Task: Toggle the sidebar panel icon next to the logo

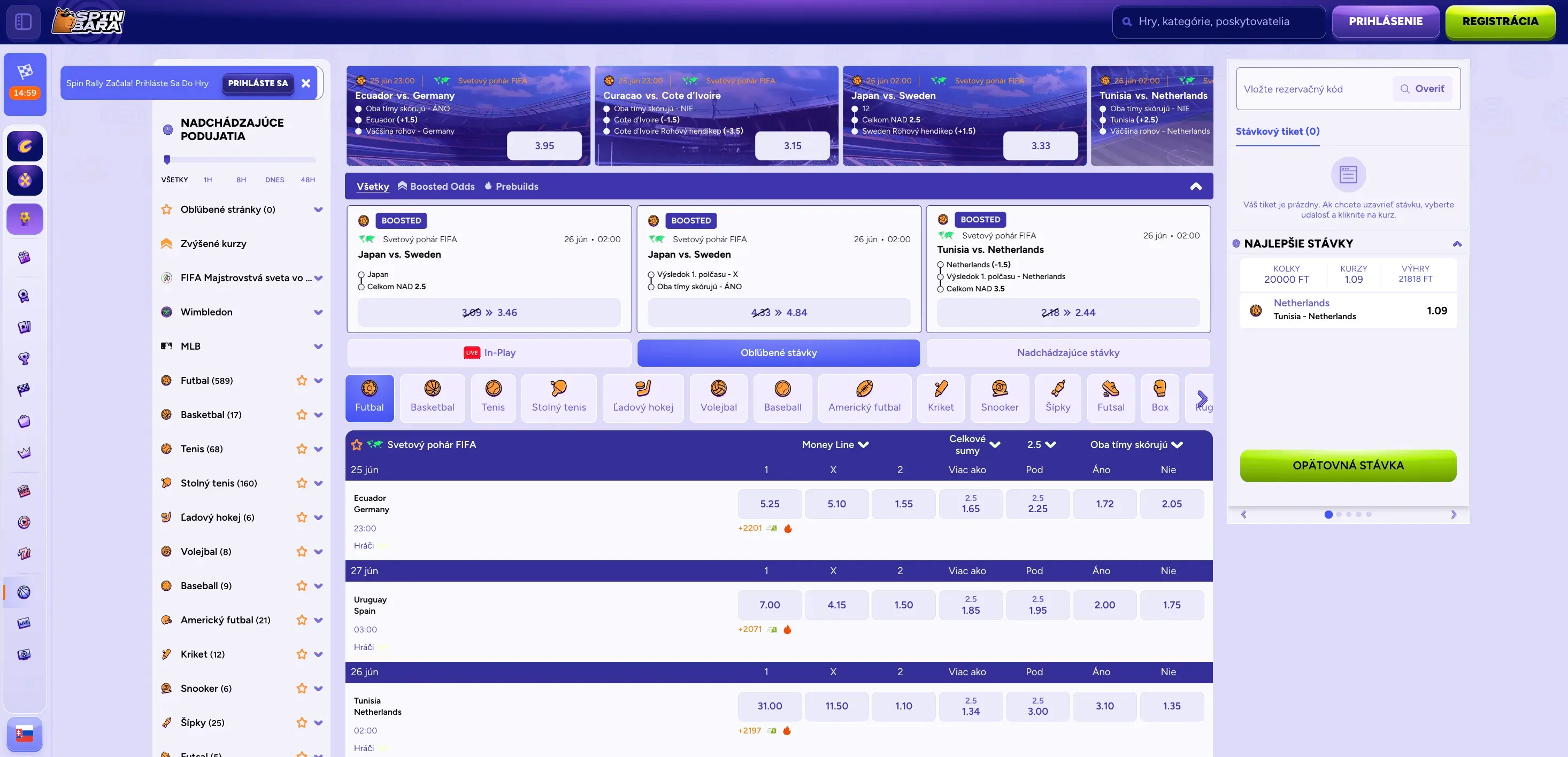Action: (23, 21)
